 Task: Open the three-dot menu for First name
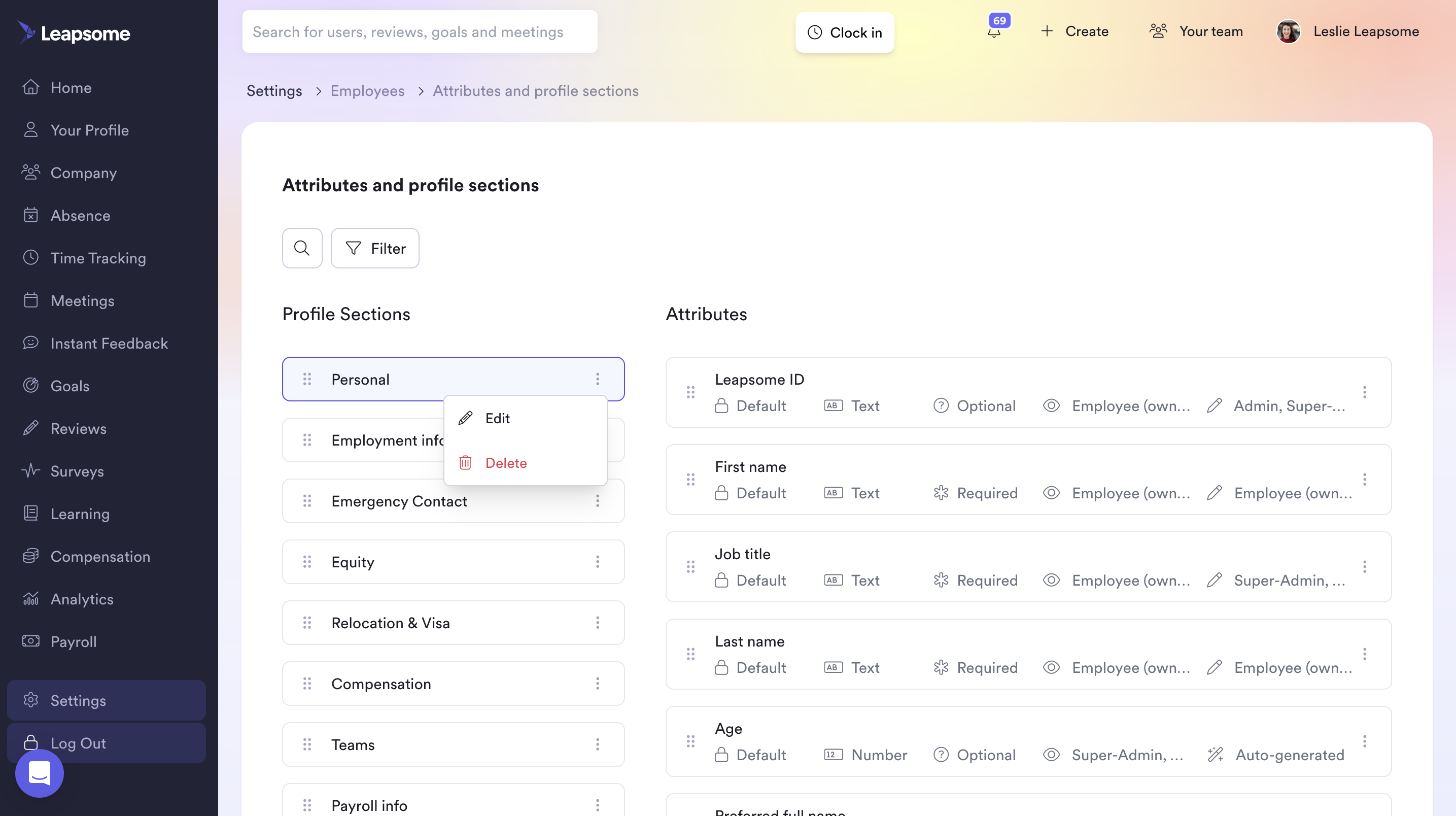pyautogui.click(x=1365, y=480)
